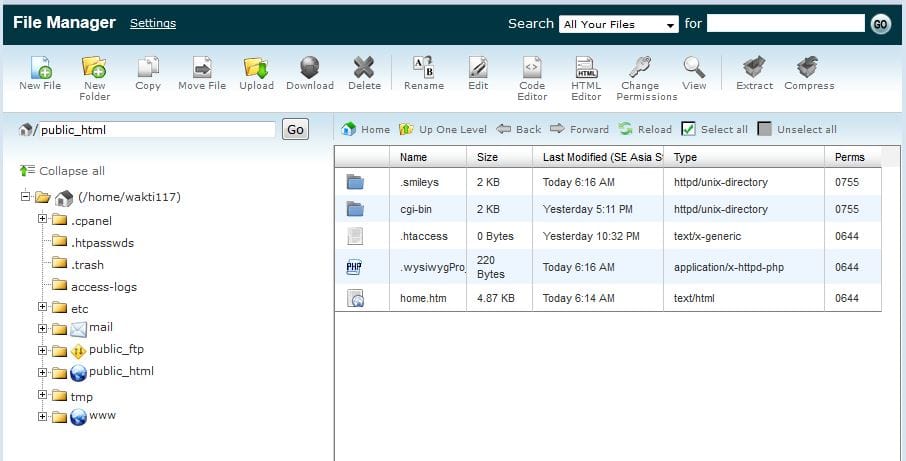Sort by the Size column header

[x=499, y=157]
